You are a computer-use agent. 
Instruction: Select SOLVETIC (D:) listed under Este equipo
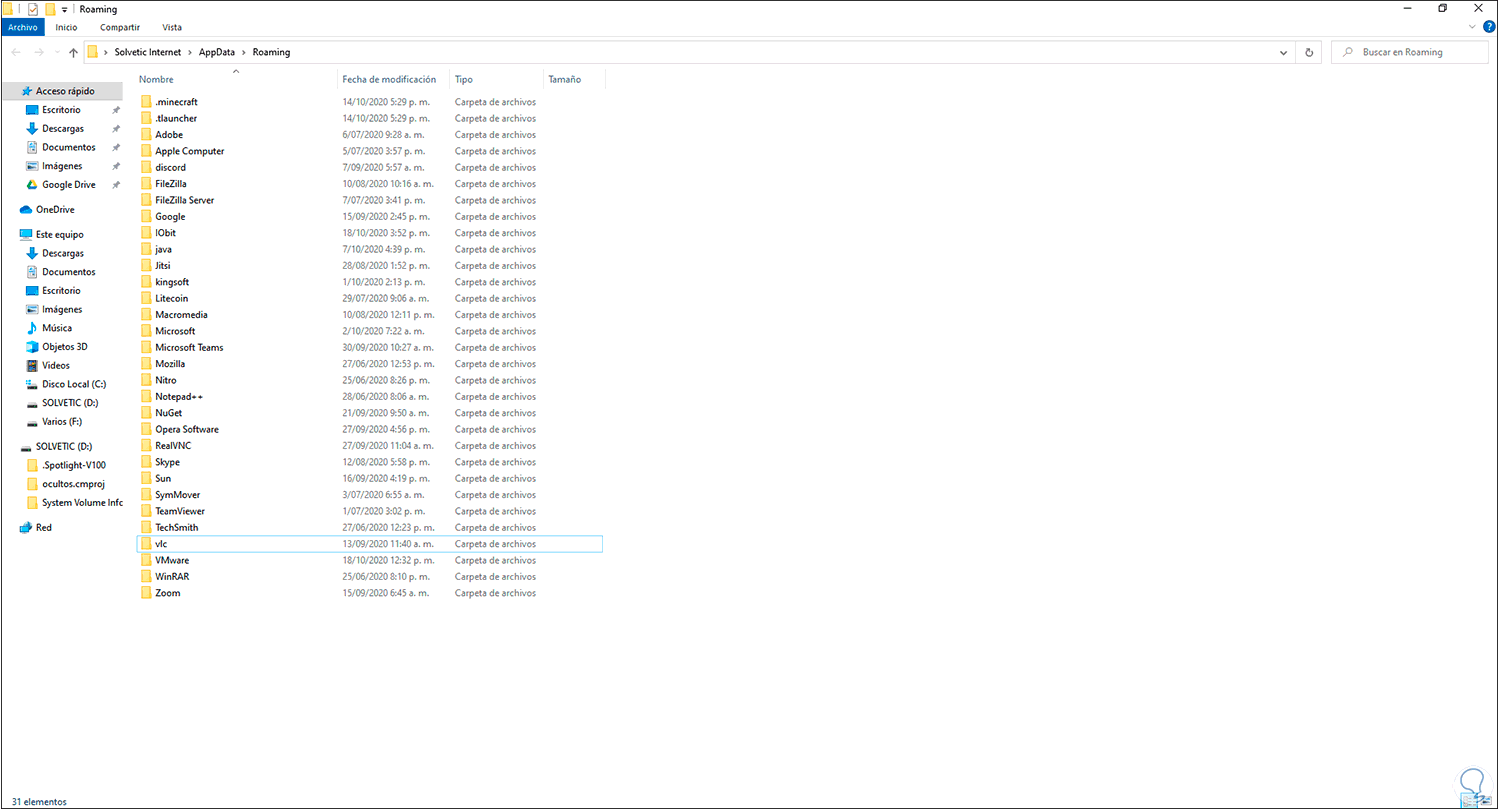pyautogui.click(x=70, y=403)
